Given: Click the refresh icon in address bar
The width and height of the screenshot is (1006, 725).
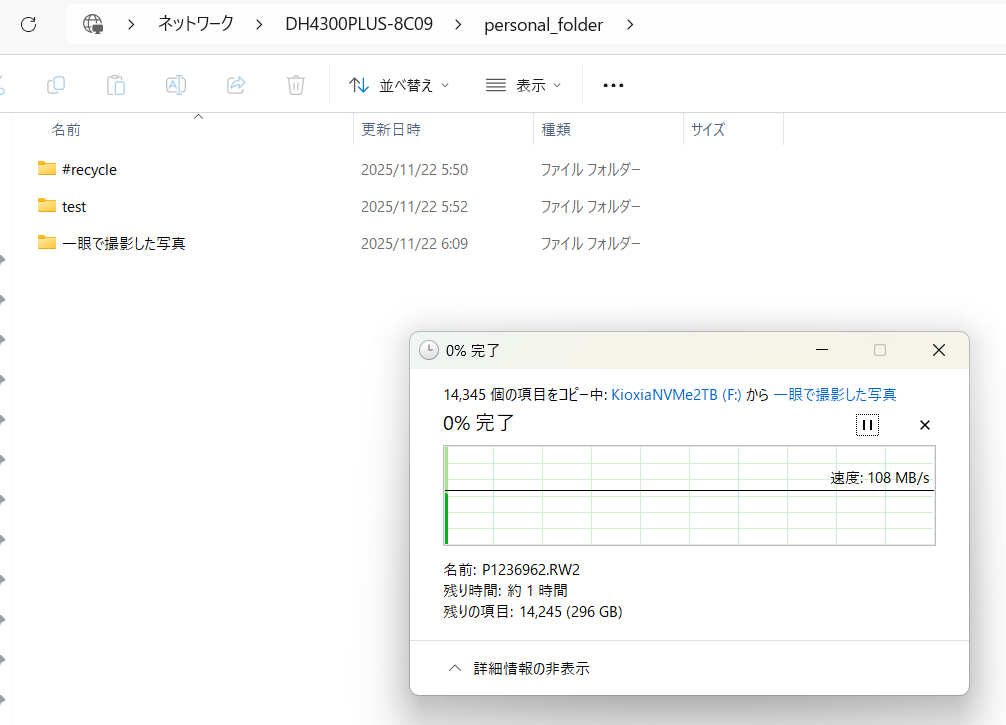Looking at the screenshot, I should click(x=28, y=24).
